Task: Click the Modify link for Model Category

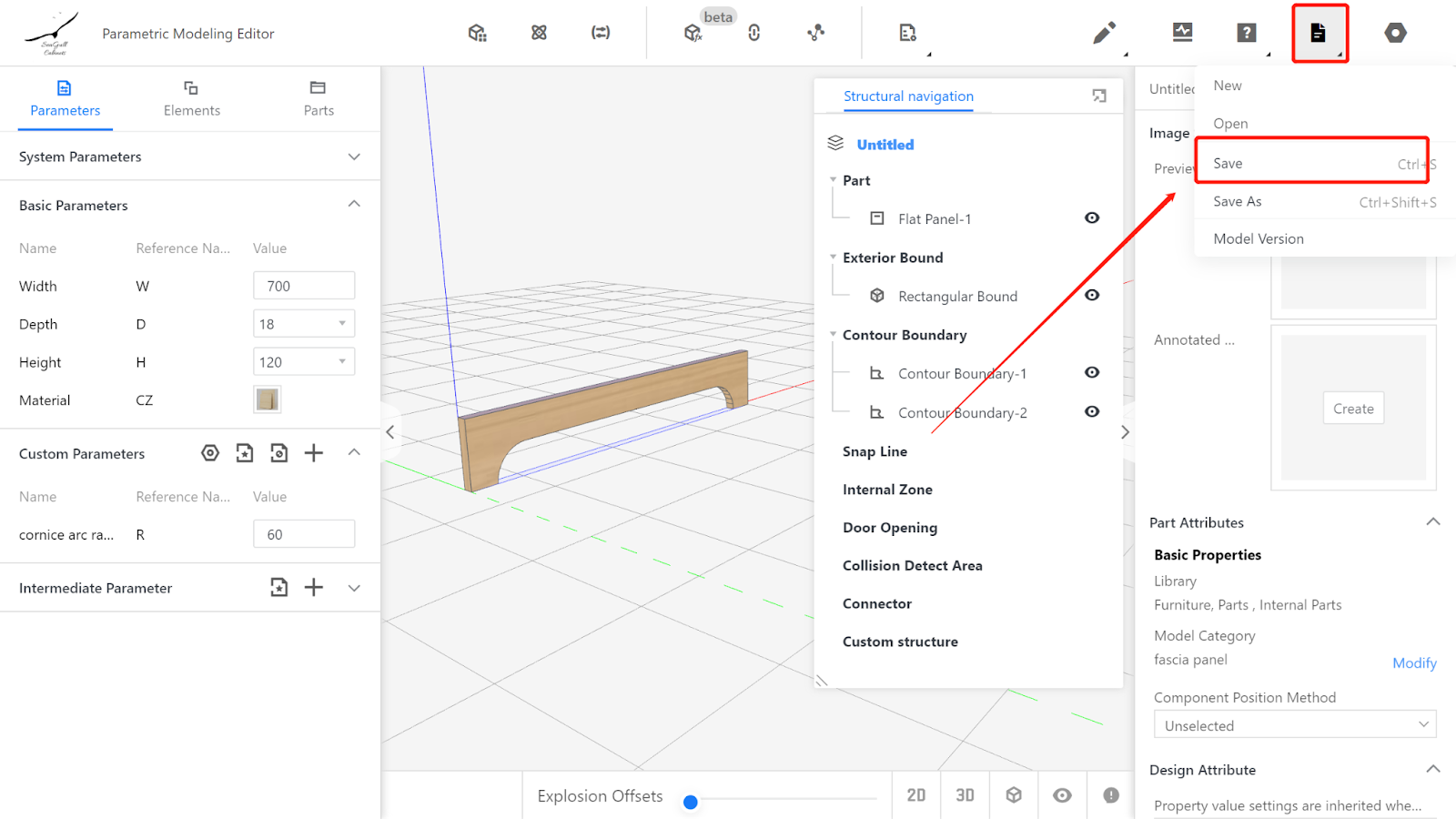Action: tap(1414, 663)
